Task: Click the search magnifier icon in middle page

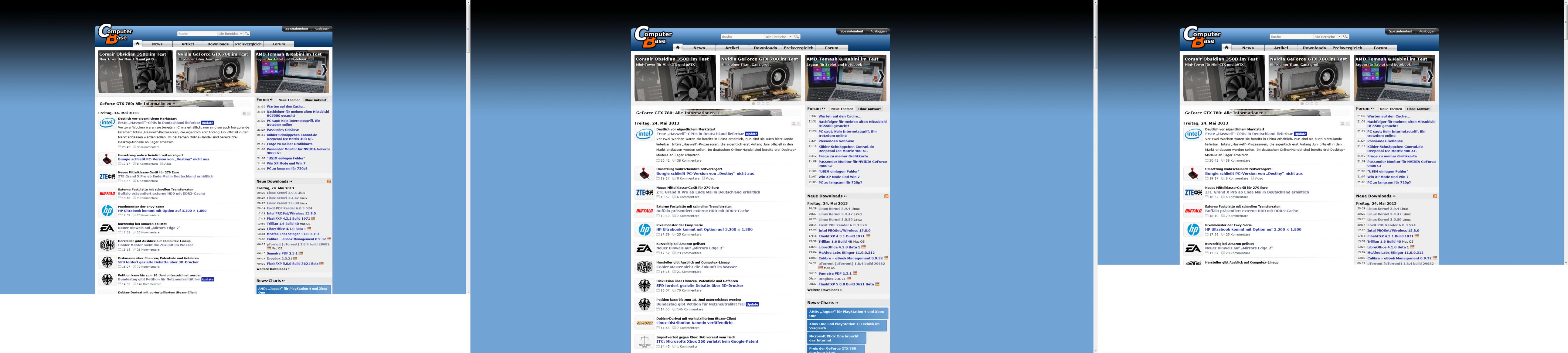Action: (x=797, y=36)
